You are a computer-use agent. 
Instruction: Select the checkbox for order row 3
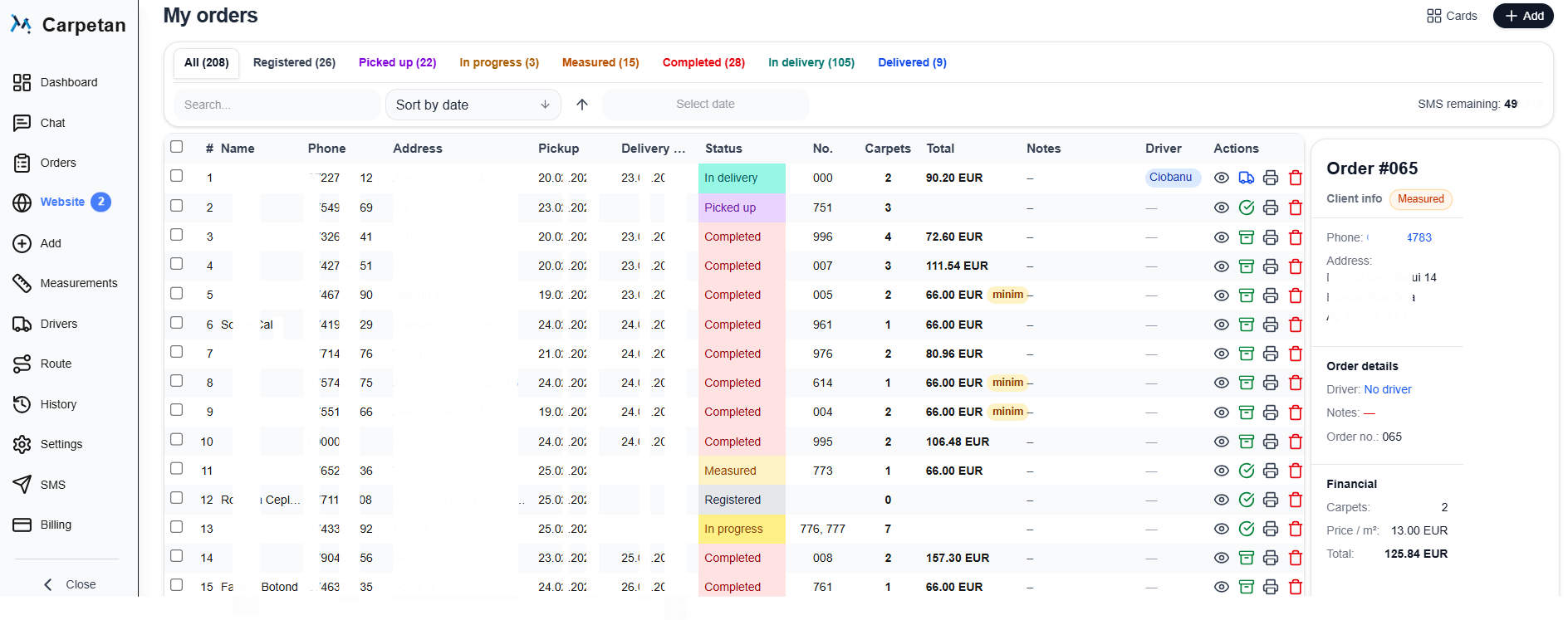[x=177, y=235]
